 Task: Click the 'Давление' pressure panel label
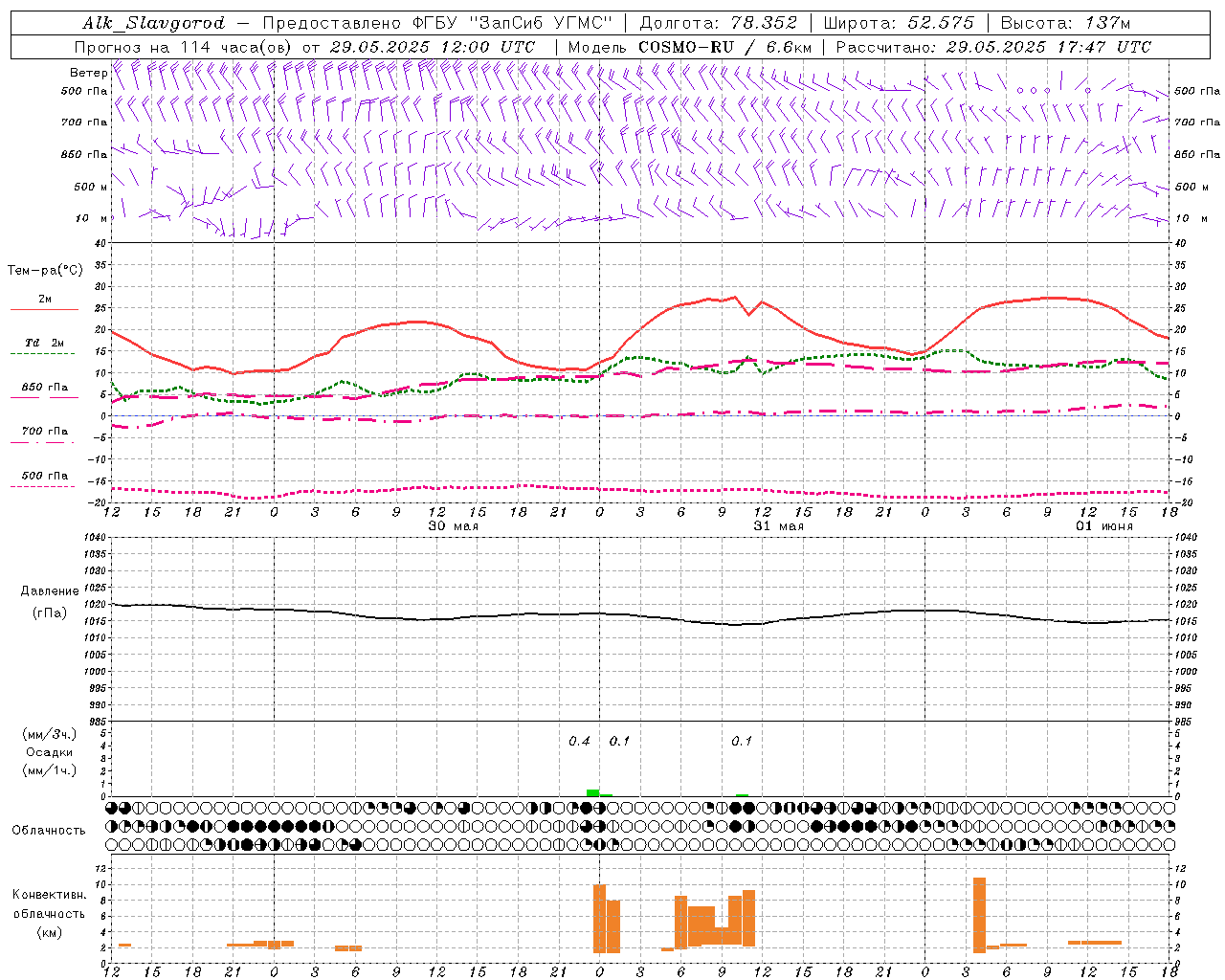(50, 591)
